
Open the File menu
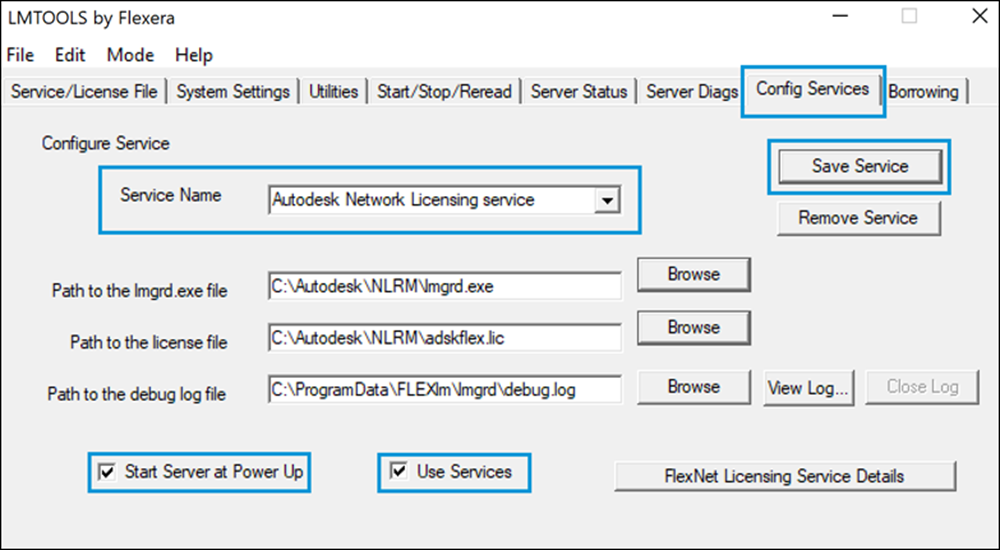click(20, 55)
